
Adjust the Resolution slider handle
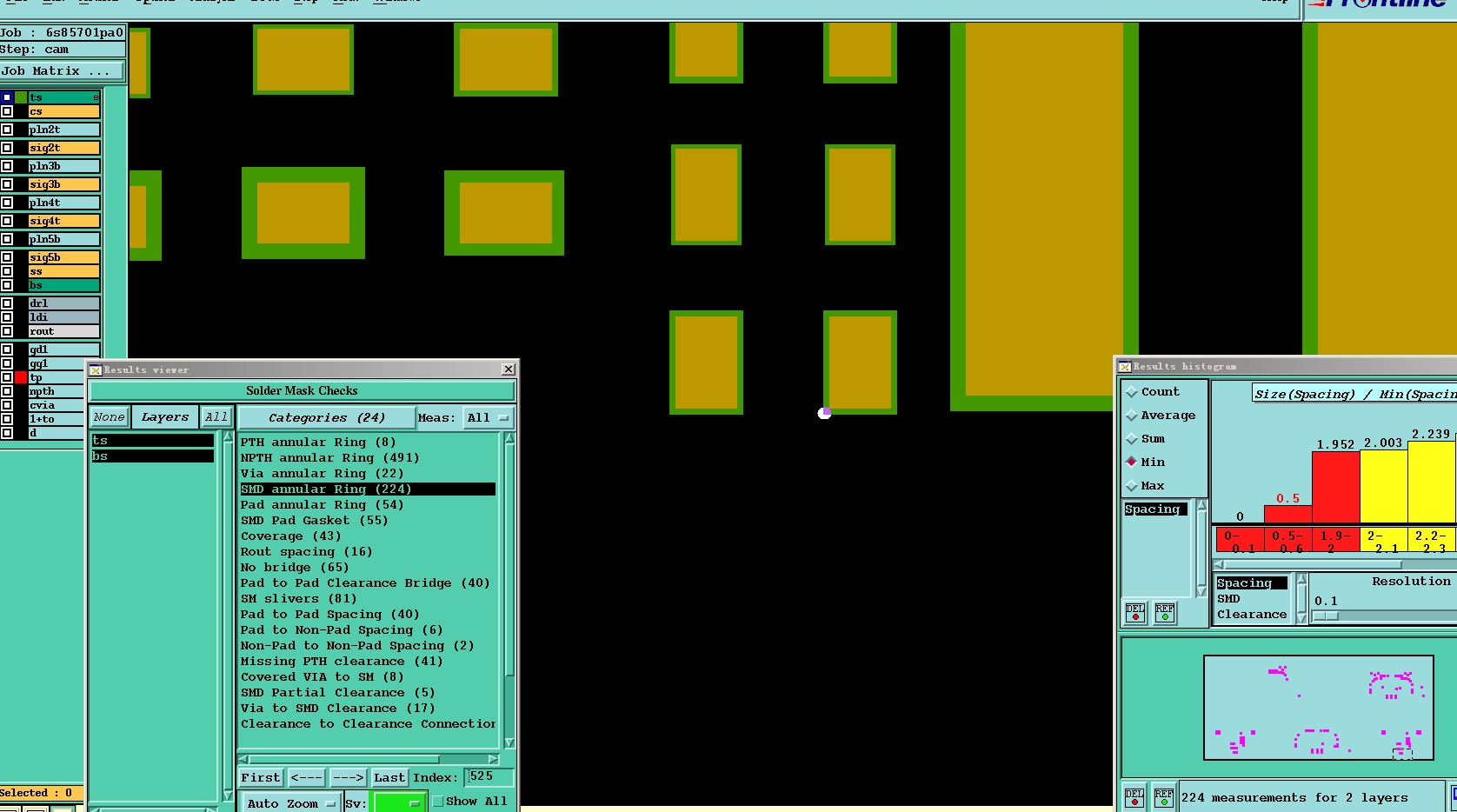point(1326,616)
